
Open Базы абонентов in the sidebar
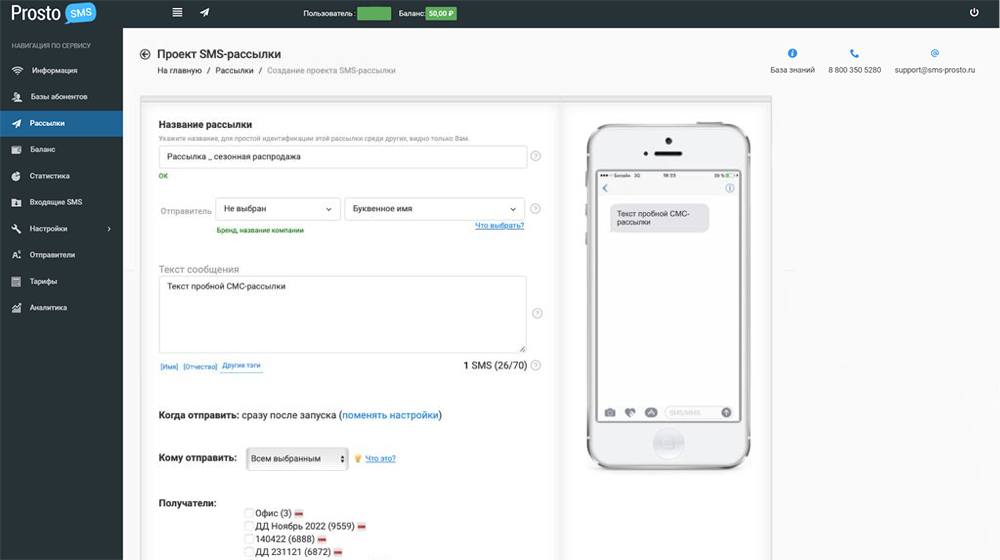(59, 97)
